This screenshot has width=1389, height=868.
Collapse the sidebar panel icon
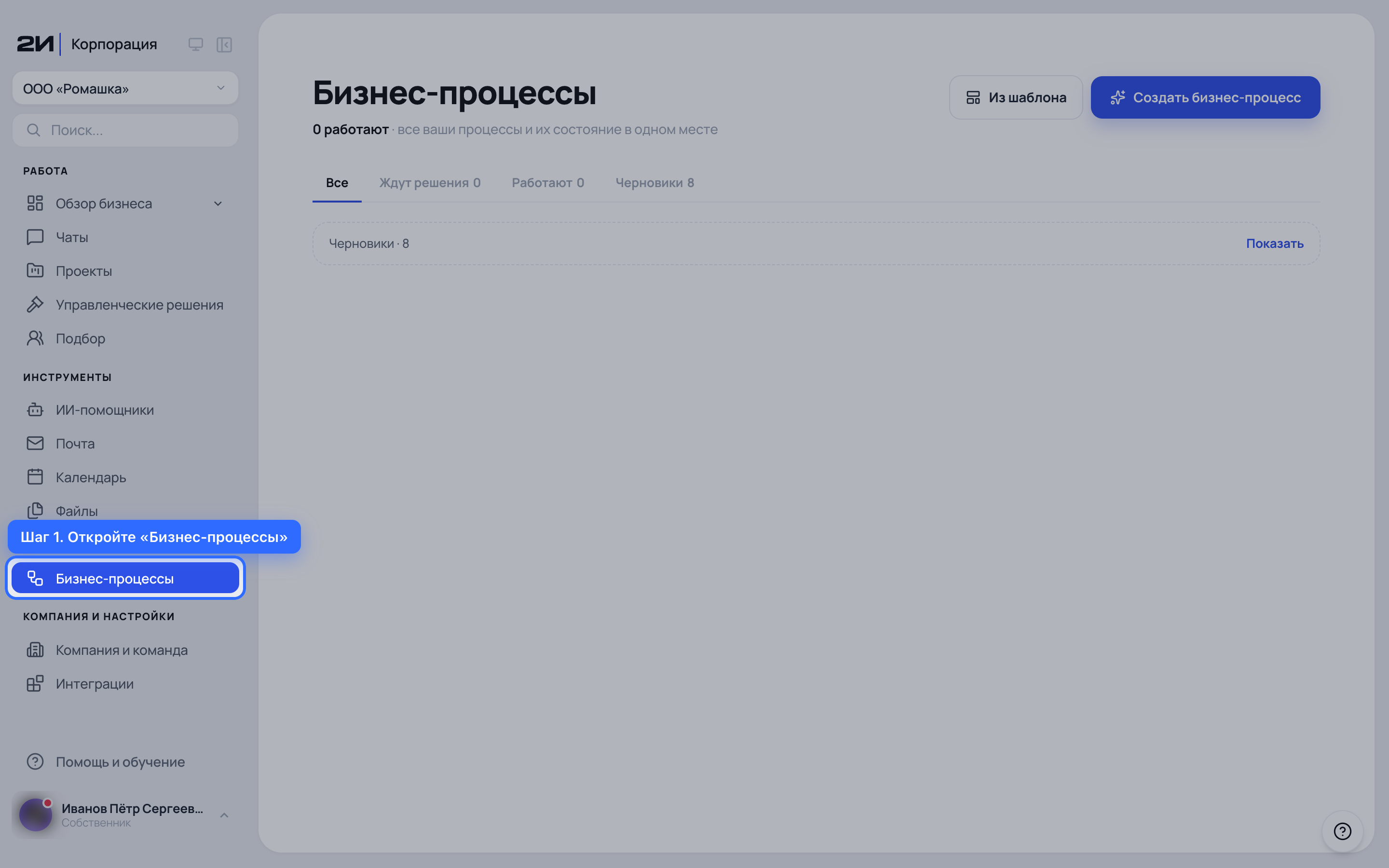click(224, 44)
